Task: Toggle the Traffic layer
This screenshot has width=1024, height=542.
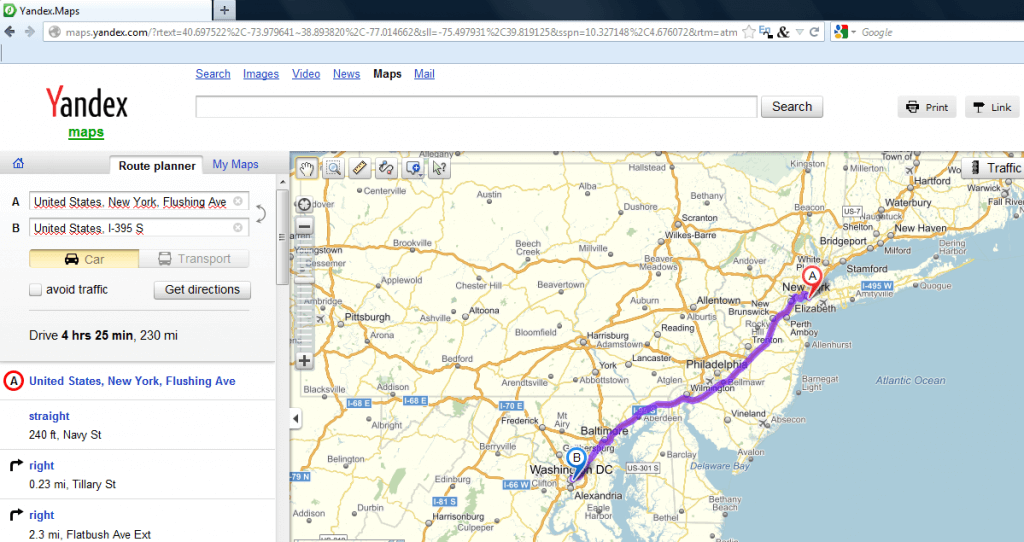Action: tap(993, 168)
